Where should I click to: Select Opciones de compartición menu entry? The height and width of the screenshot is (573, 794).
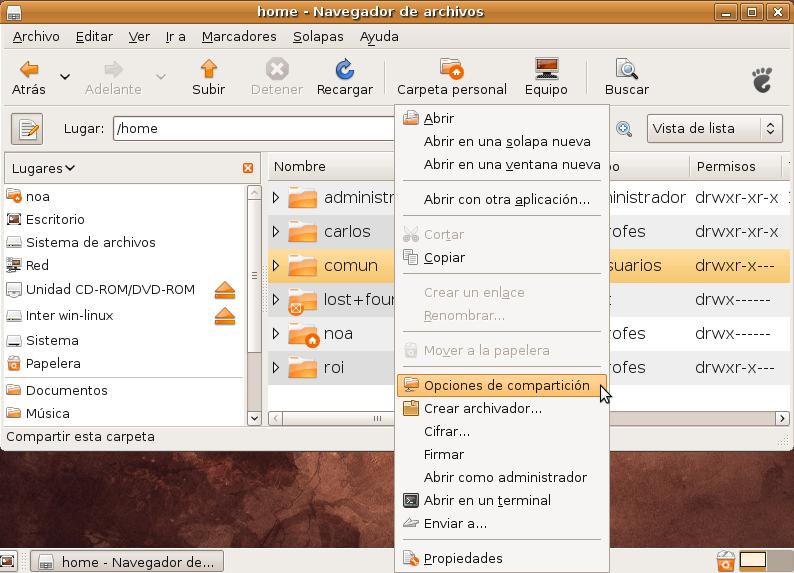tap(506, 385)
